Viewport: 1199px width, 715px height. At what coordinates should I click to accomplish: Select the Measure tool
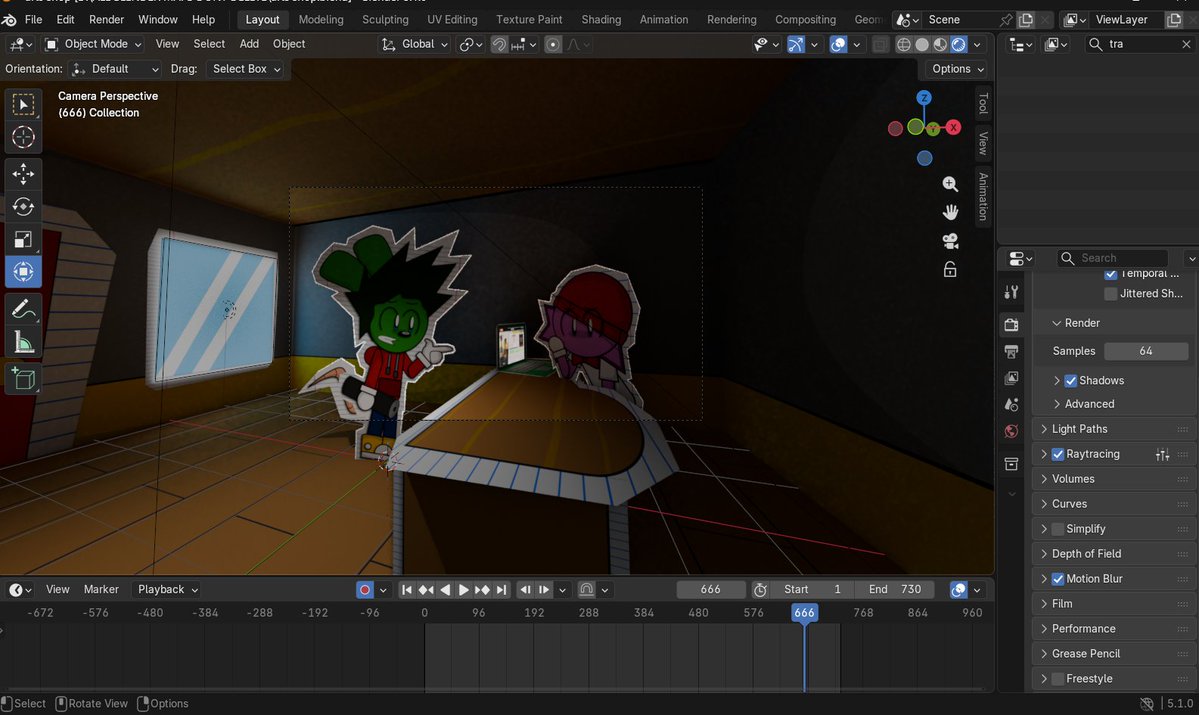pyautogui.click(x=23, y=343)
